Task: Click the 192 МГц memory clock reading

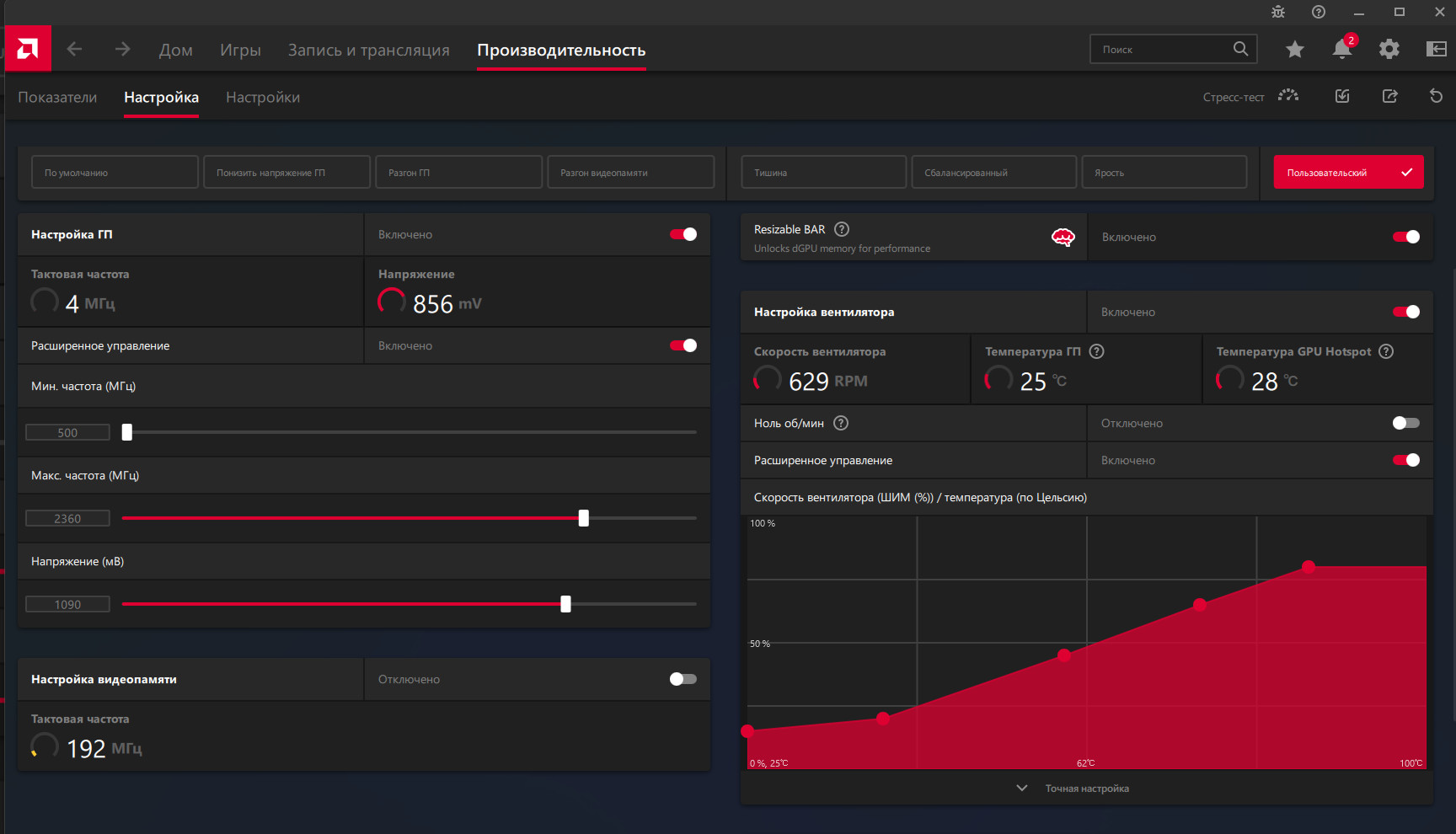Action: click(104, 748)
